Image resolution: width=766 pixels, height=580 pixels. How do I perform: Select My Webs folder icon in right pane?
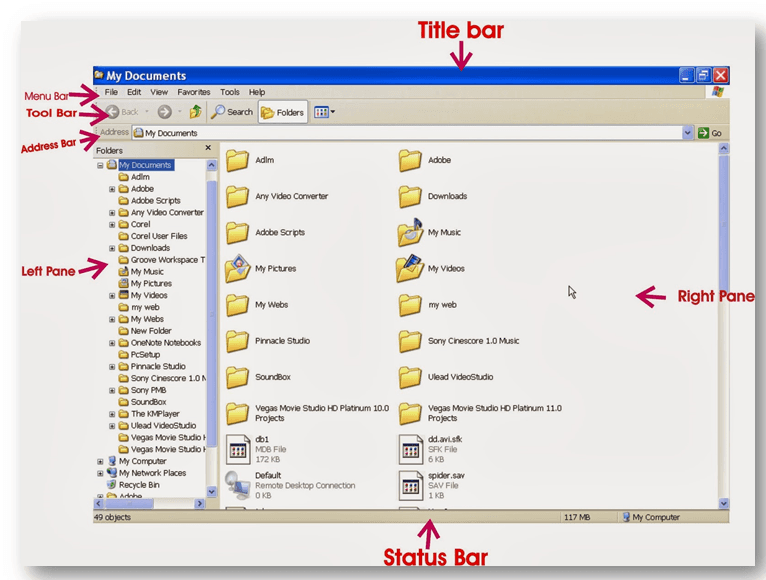[237, 305]
